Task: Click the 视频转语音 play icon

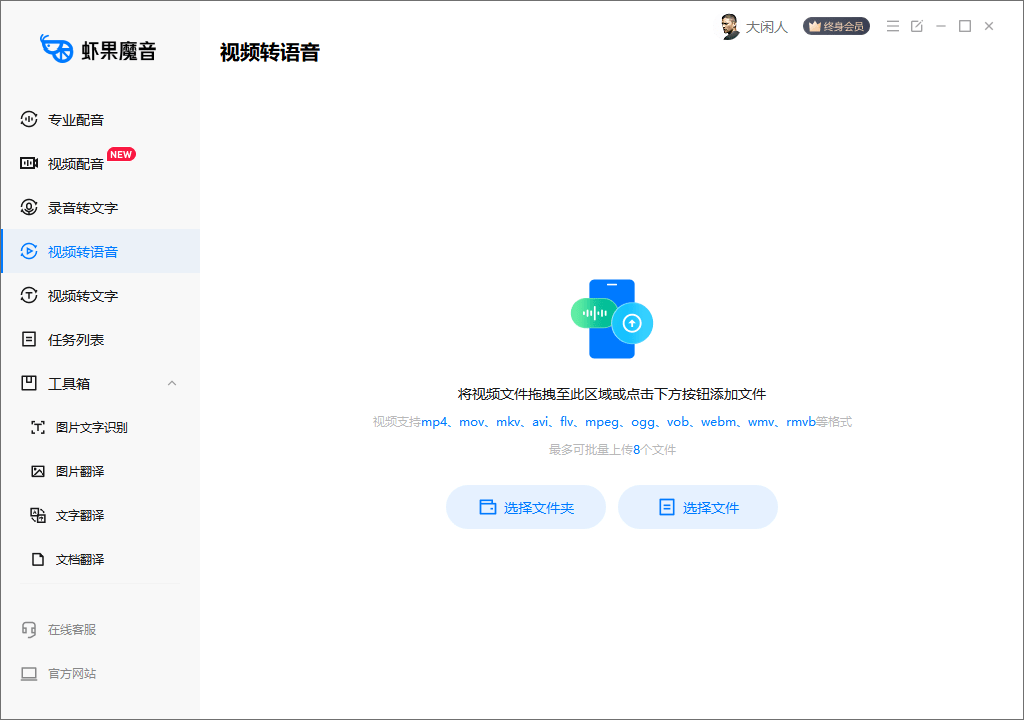Action: tap(29, 251)
